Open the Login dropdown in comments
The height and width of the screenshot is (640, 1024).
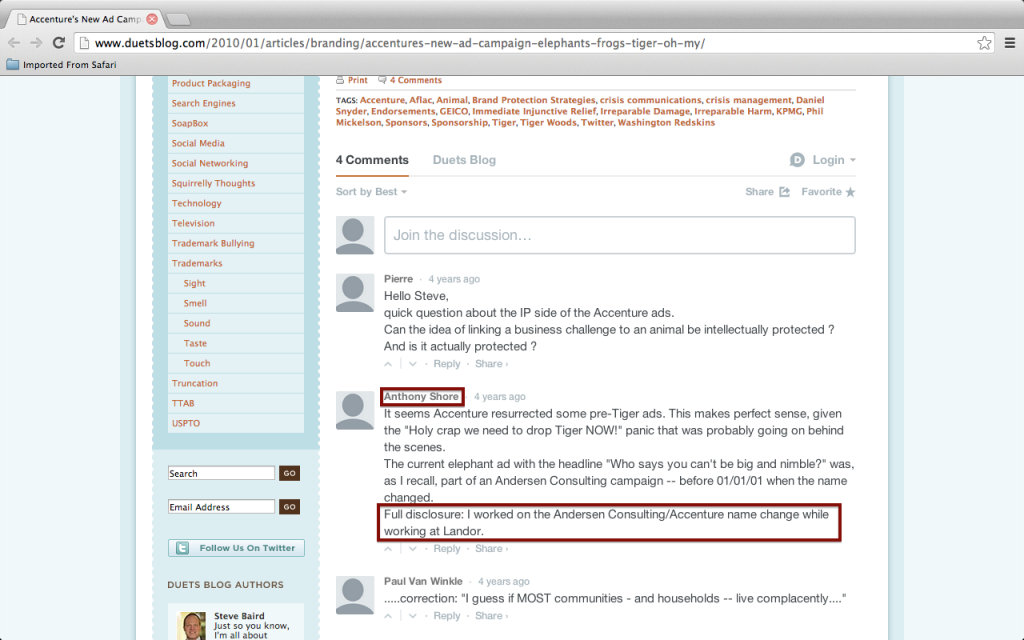pos(834,160)
